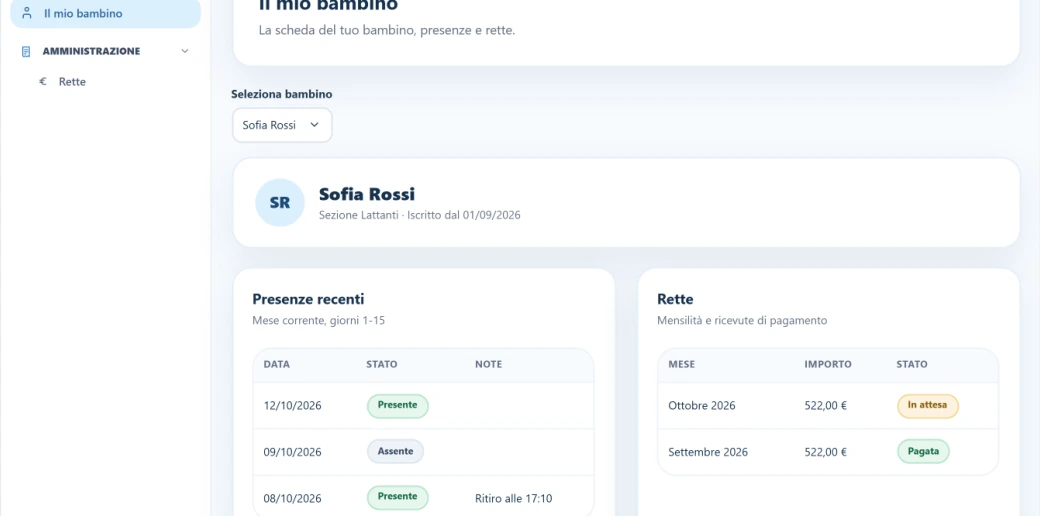Click the In attesa status badge
1040x517 pixels.
coord(928,406)
